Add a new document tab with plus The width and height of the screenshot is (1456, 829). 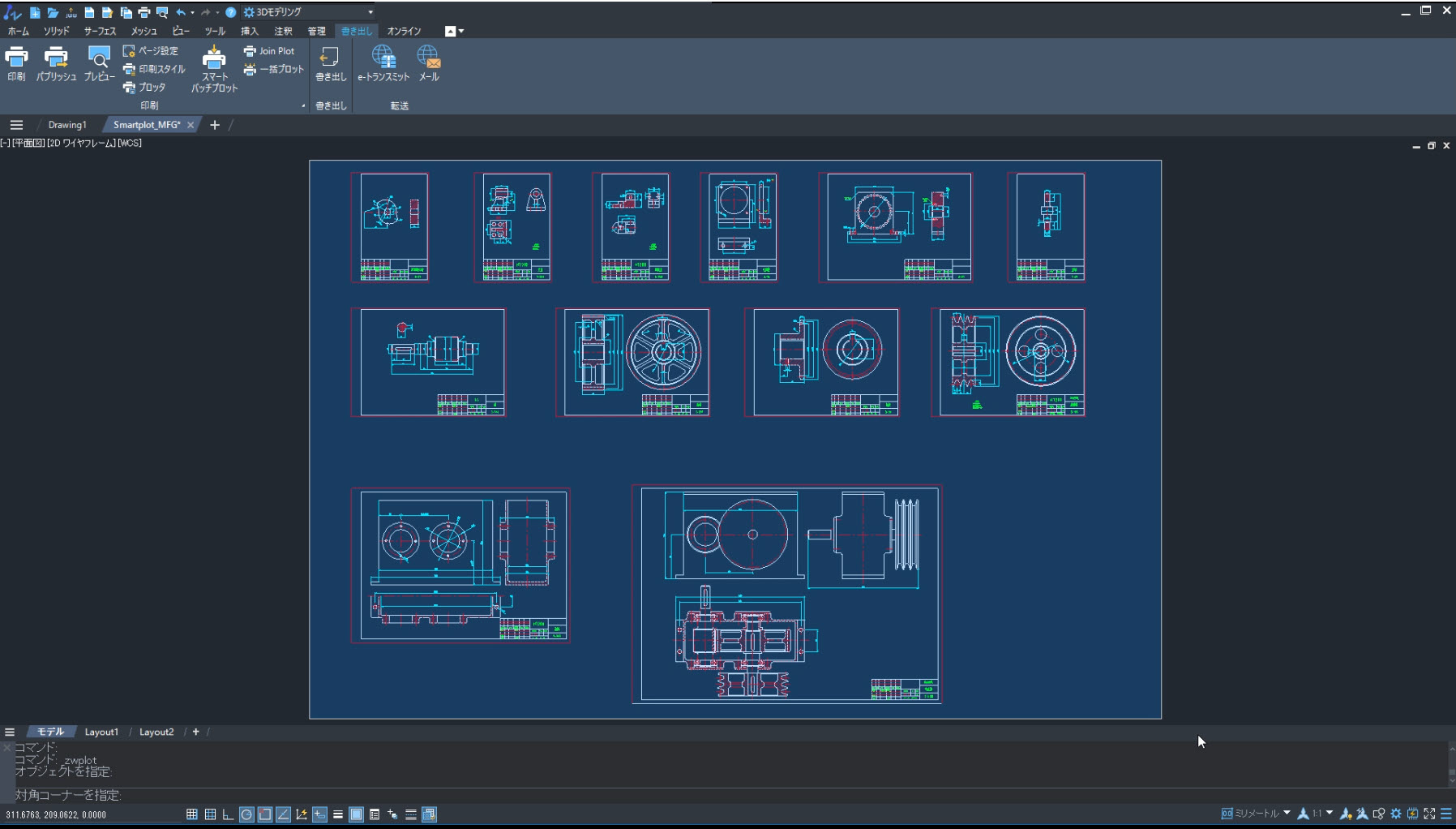point(215,125)
